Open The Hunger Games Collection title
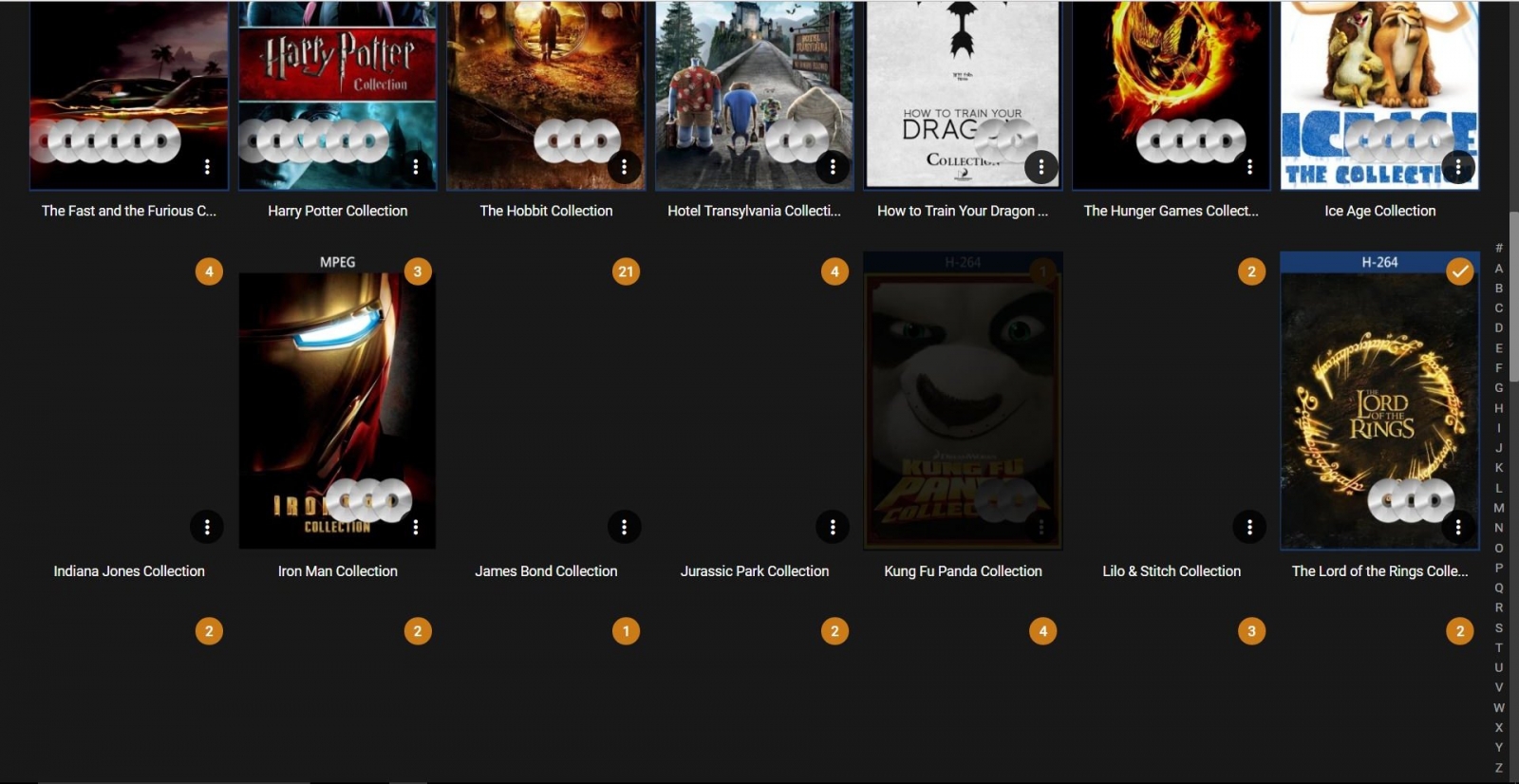Image resolution: width=1519 pixels, height=784 pixels. [1172, 211]
